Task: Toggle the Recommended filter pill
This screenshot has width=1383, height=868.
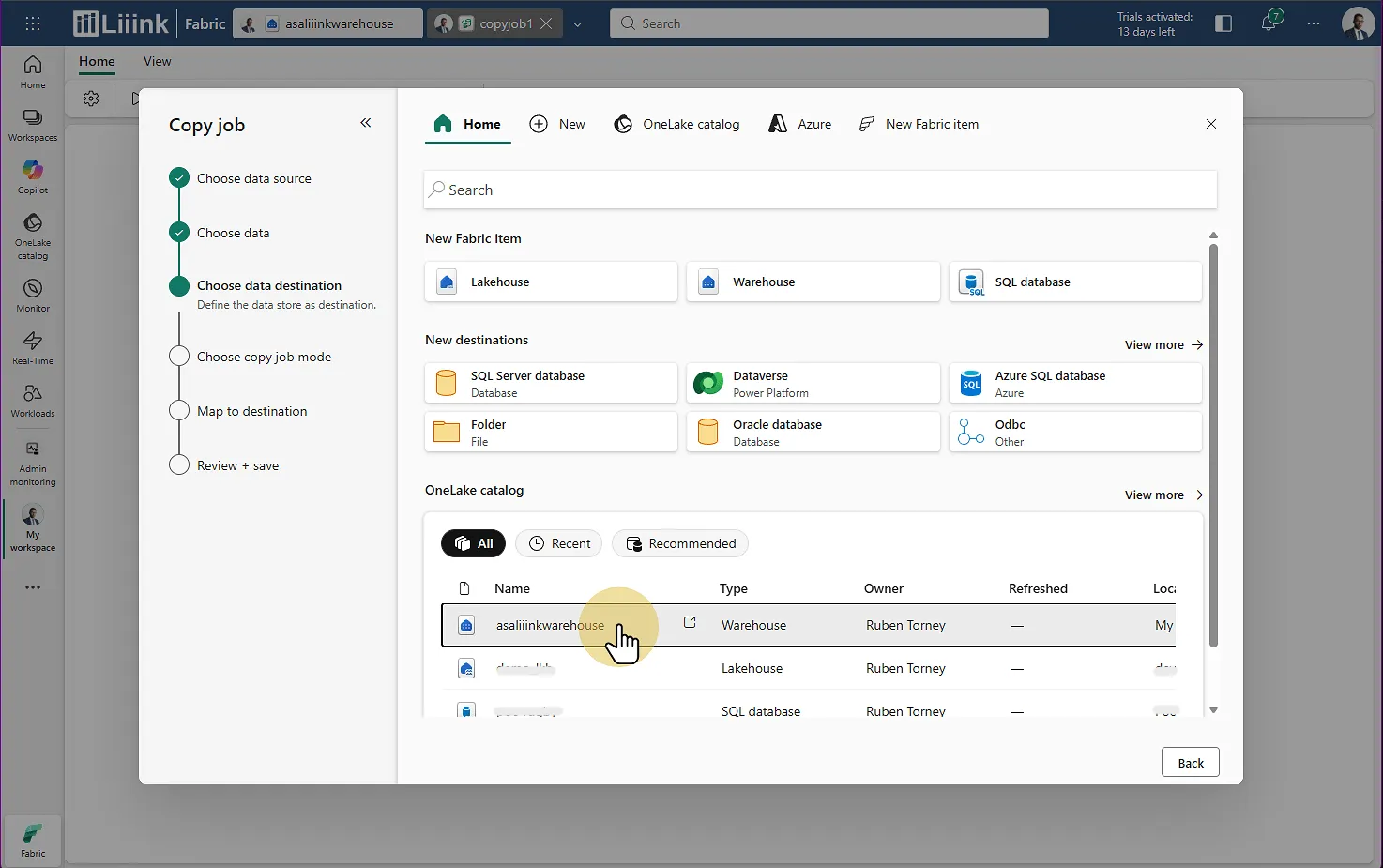Action: (x=680, y=543)
